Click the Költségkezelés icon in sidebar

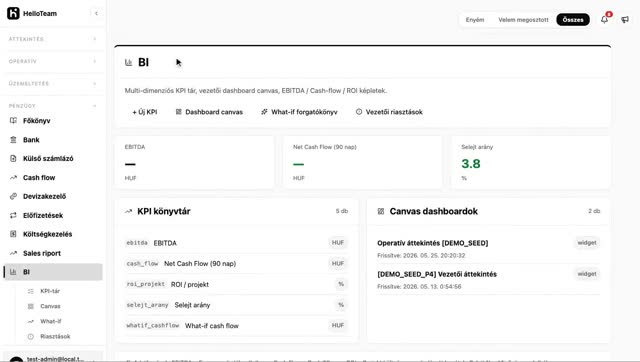pyautogui.click(x=13, y=234)
